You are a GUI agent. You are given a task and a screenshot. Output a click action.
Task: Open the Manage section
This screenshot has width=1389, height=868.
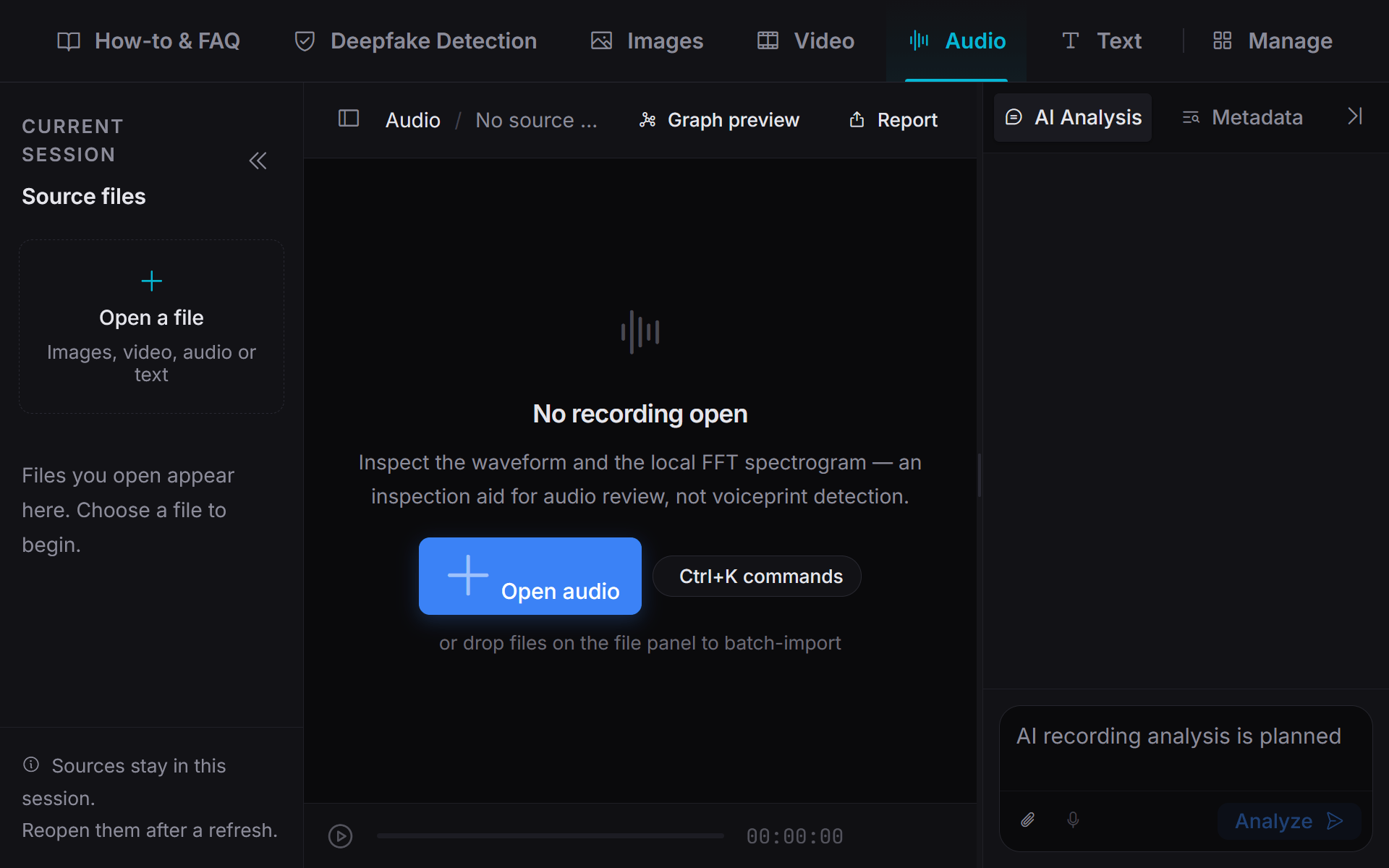(x=1273, y=41)
